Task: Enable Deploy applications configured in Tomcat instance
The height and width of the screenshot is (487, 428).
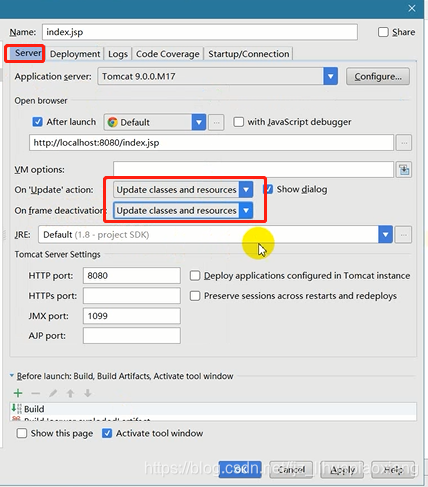Action: [x=195, y=276]
